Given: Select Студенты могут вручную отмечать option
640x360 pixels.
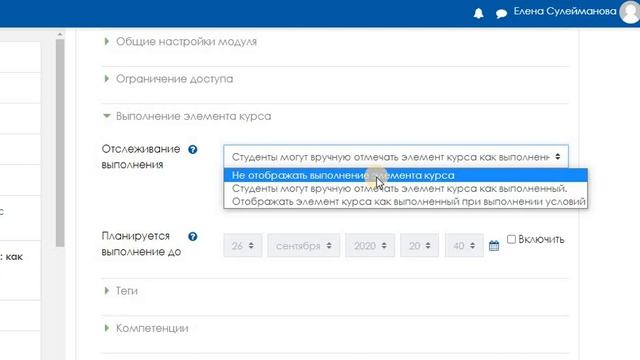Looking at the screenshot, I should [x=406, y=189].
